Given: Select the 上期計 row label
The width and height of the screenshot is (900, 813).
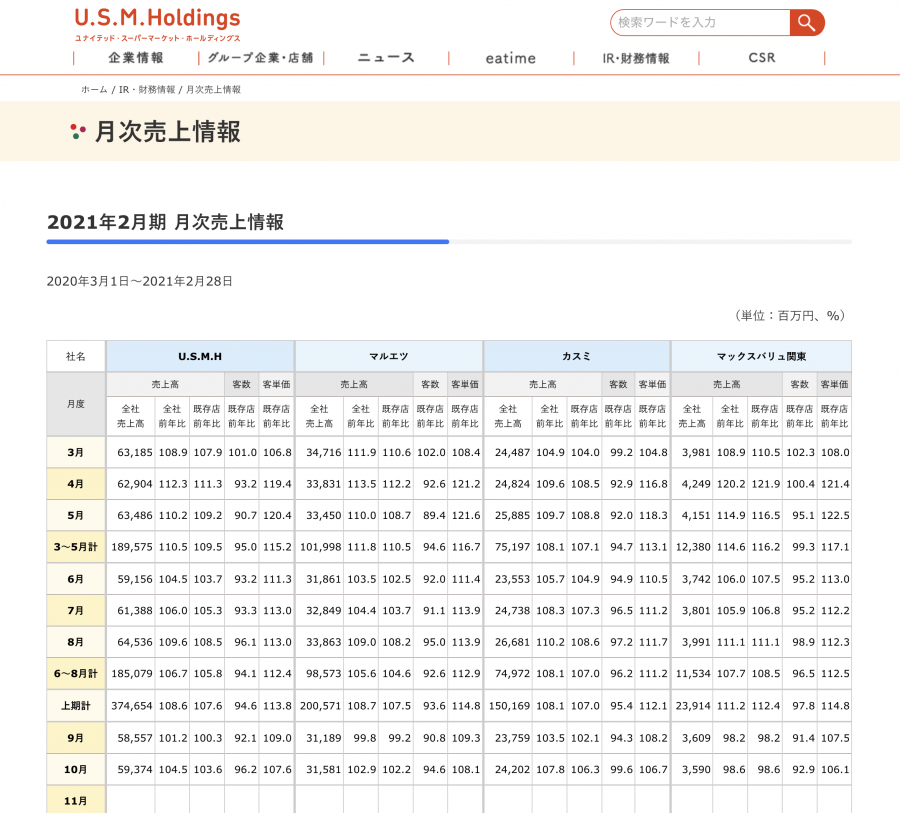Looking at the screenshot, I should (x=76, y=706).
